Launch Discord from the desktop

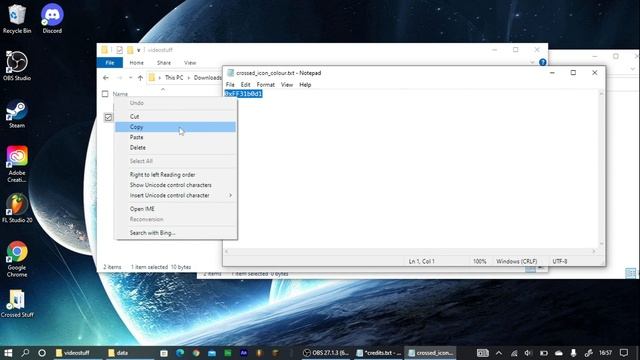[x=52, y=18]
